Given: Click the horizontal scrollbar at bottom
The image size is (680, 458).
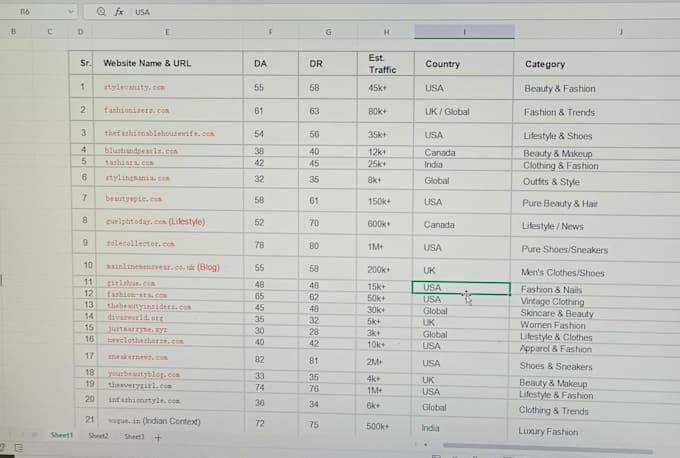Looking at the screenshot, I should [x=547, y=448].
